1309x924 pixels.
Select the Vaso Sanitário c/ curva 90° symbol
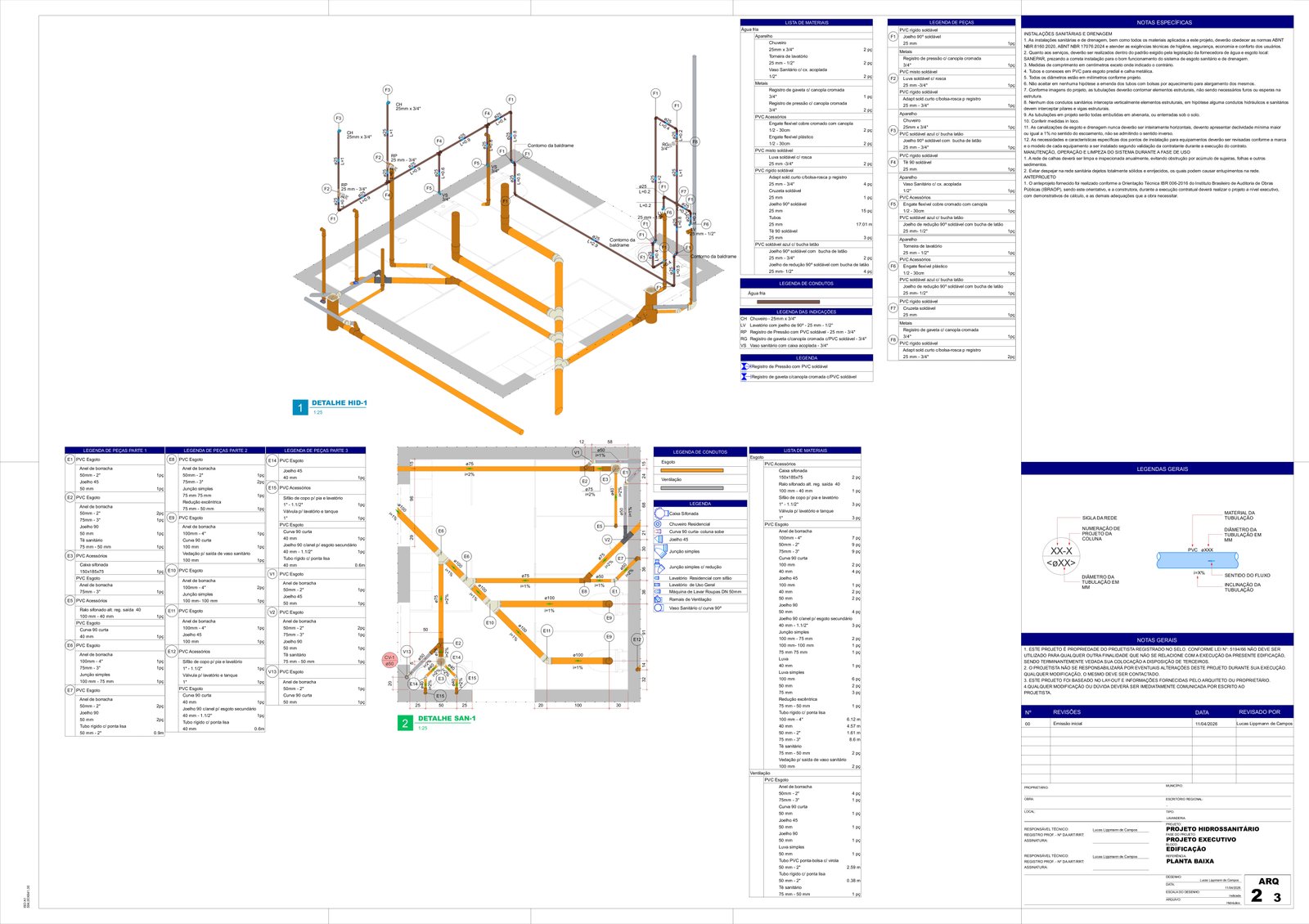tap(659, 608)
